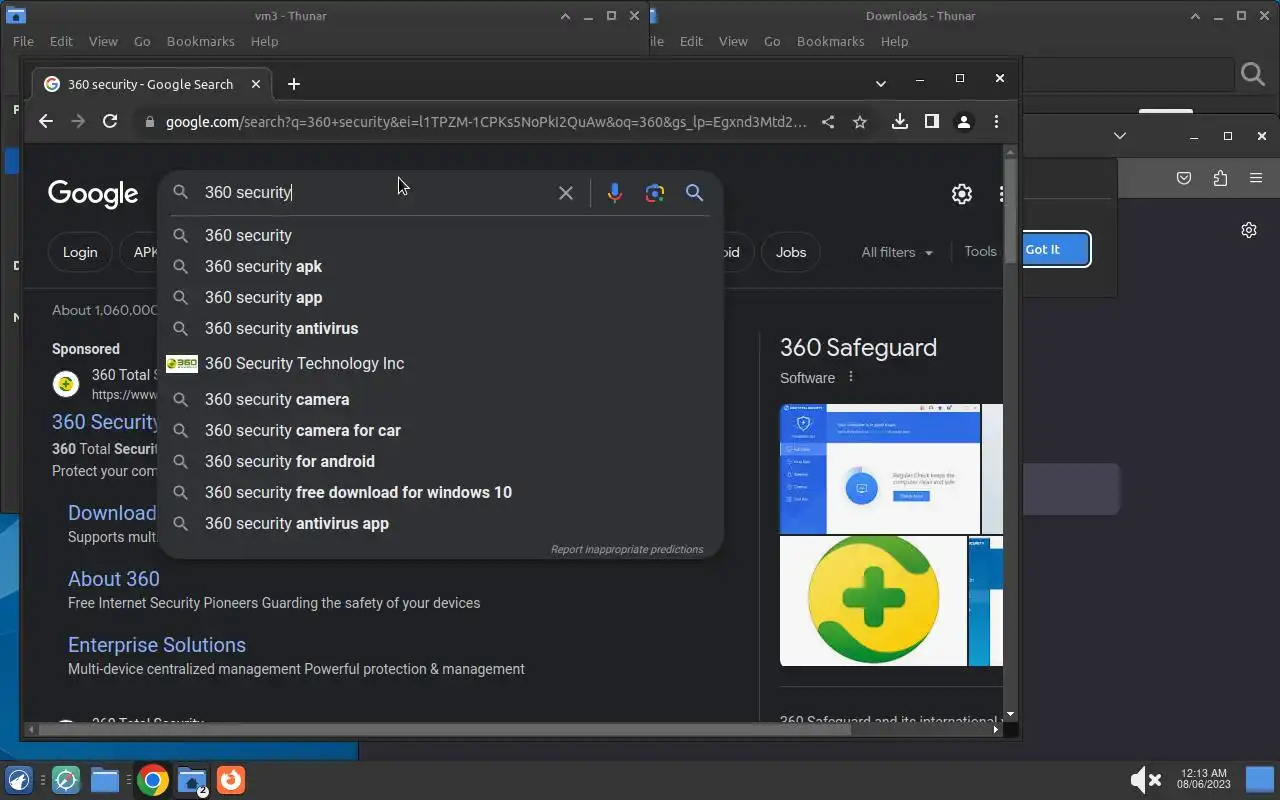Choose suggestion 360 security camera
Image resolution: width=1280 pixels, height=800 pixels.
pyautogui.click(x=440, y=399)
